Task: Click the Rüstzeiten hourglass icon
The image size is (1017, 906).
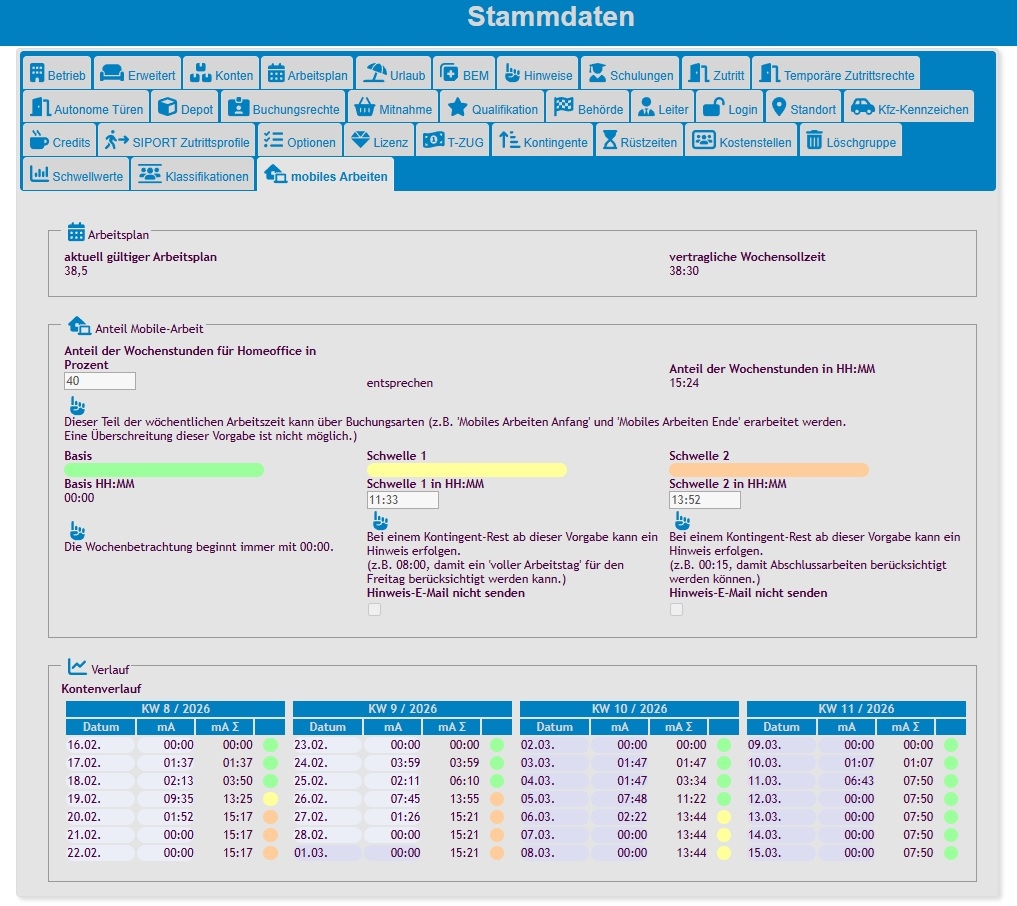Action: pos(610,140)
